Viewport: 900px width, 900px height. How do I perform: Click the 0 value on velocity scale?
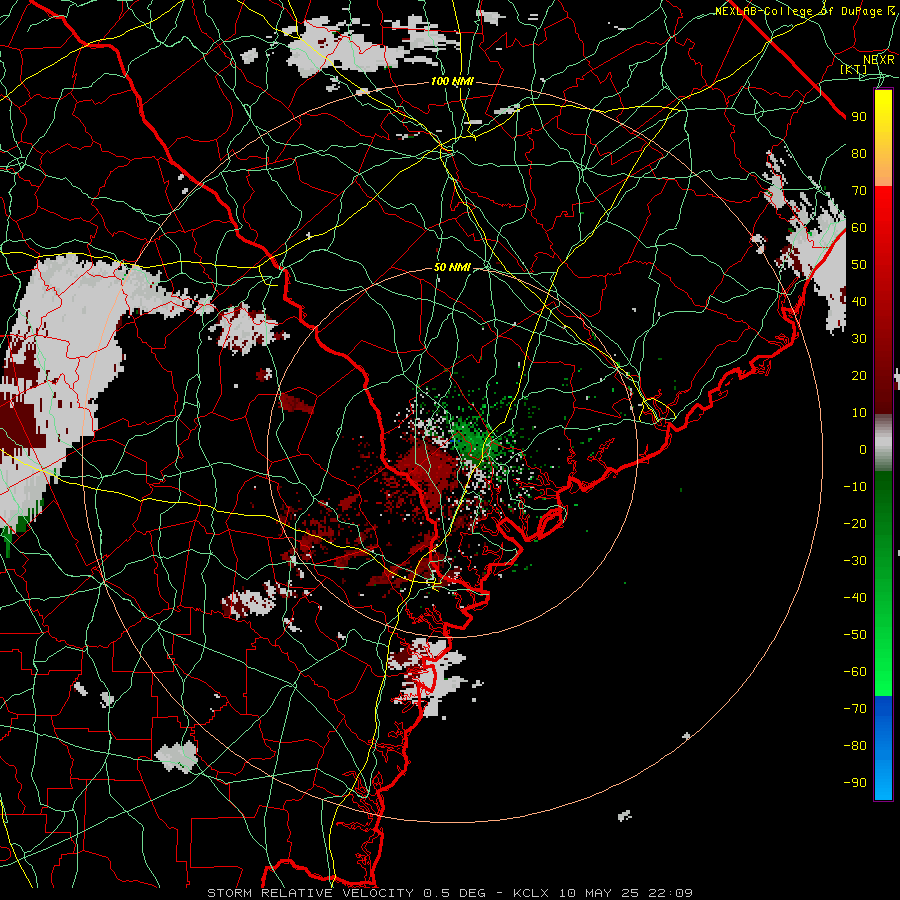point(863,450)
